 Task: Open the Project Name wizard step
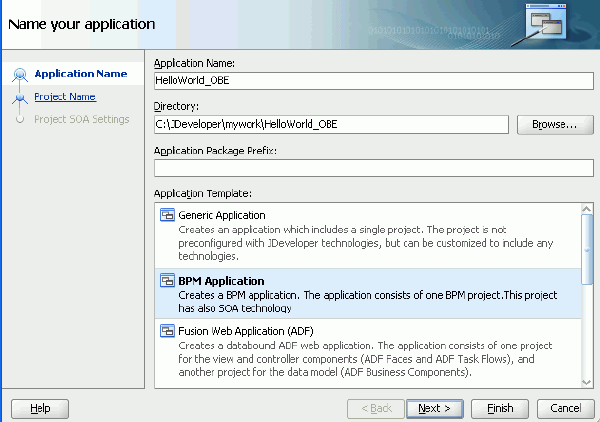click(x=65, y=97)
